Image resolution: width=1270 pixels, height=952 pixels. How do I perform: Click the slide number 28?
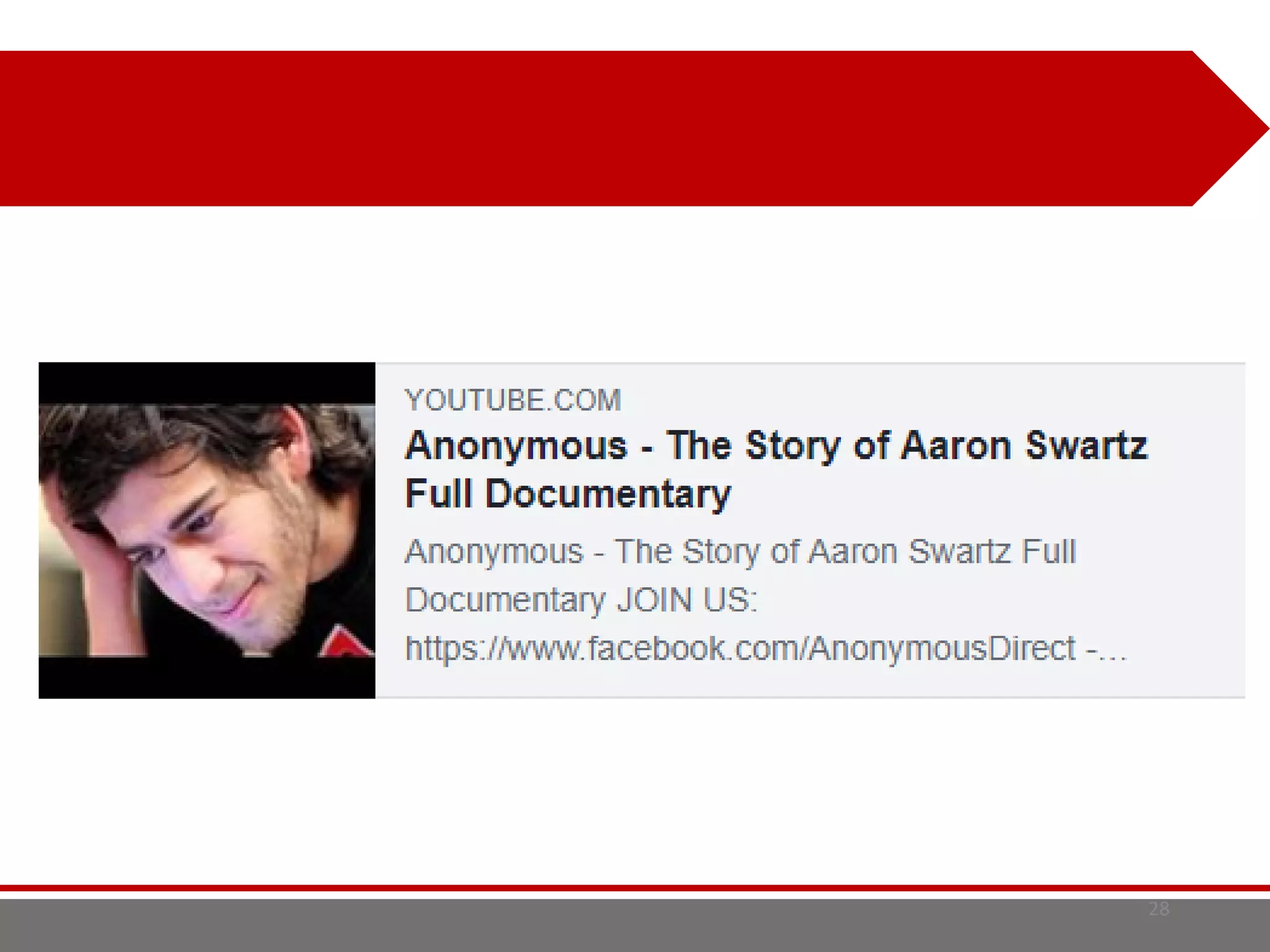click(1158, 909)
